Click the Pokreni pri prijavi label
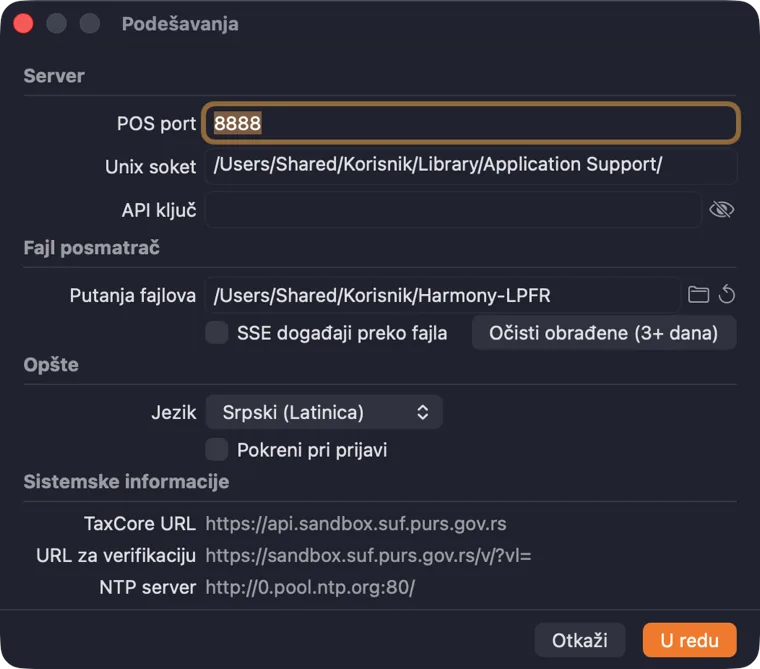This screenshot has height=669, width=760. coord(312,450)
